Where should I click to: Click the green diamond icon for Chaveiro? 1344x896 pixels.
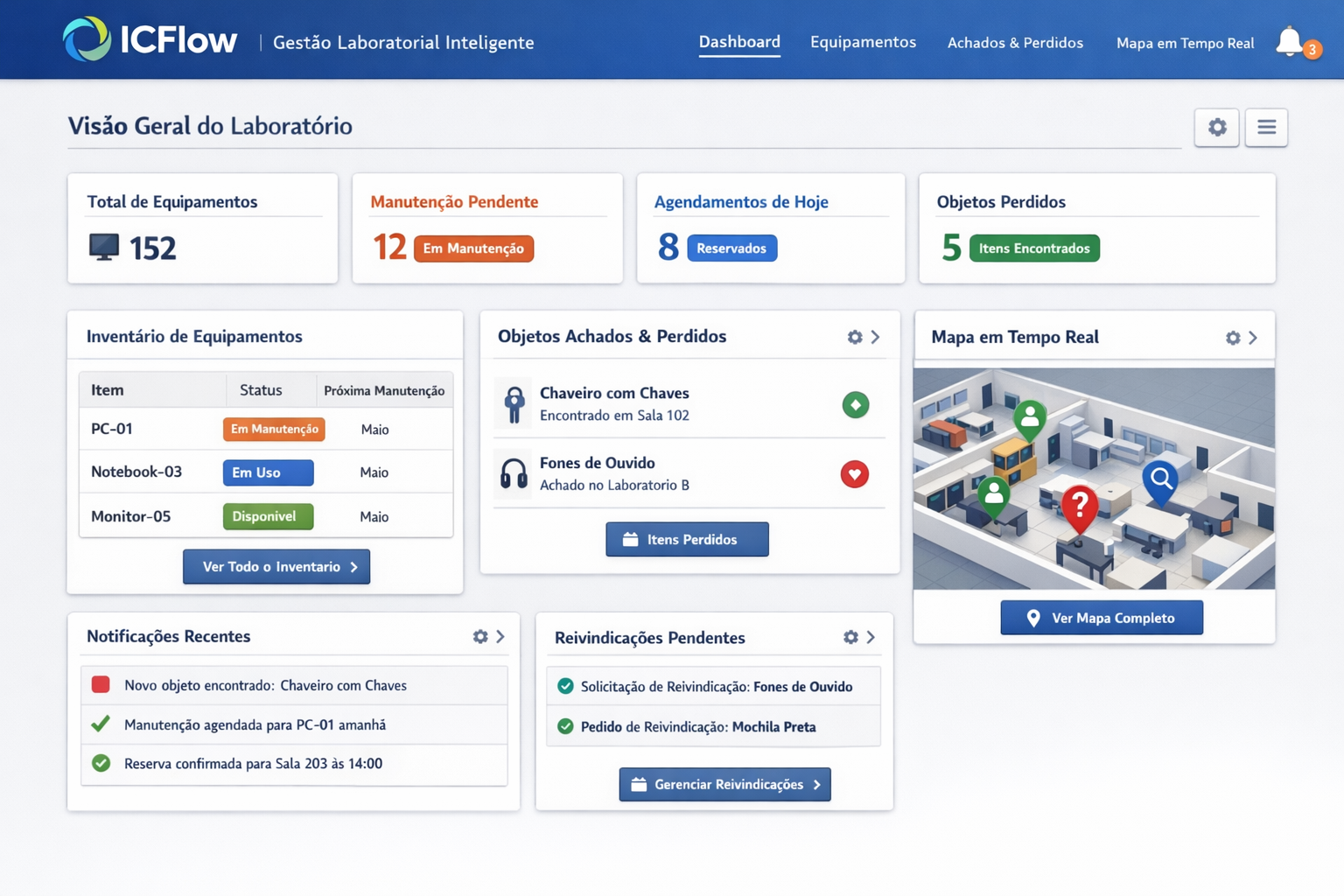(855, 404)
